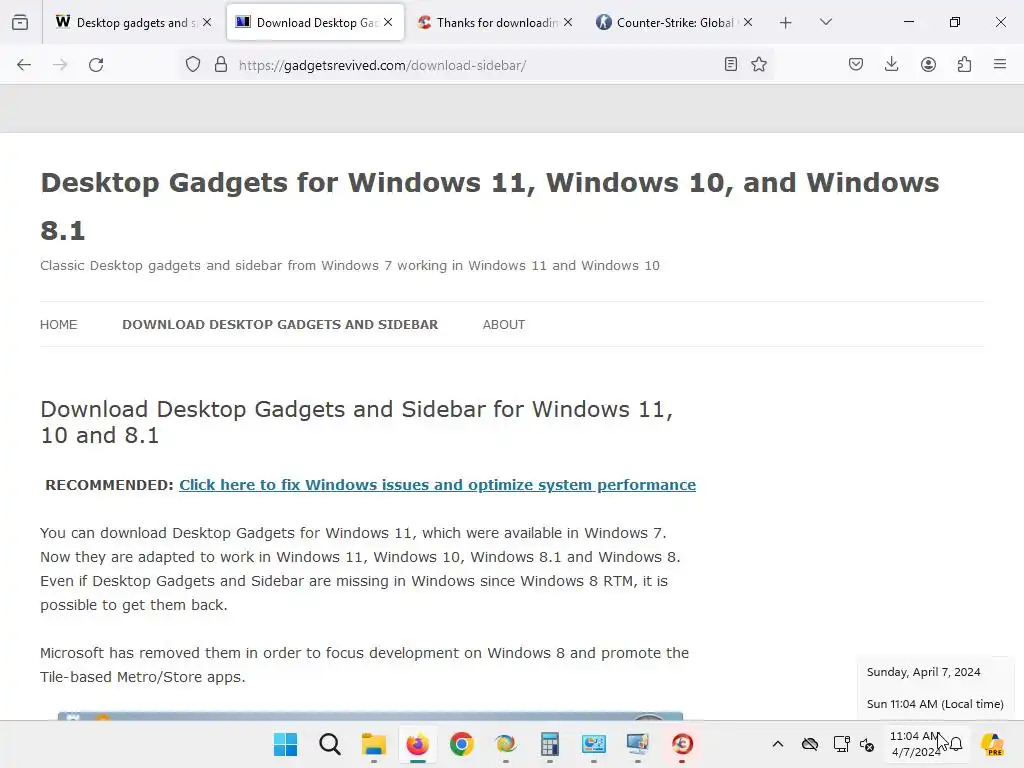Open the cloud sync-off tray icon
Image resolution: width=1024 pixels, height=768 pixels.
coord(810,744)
